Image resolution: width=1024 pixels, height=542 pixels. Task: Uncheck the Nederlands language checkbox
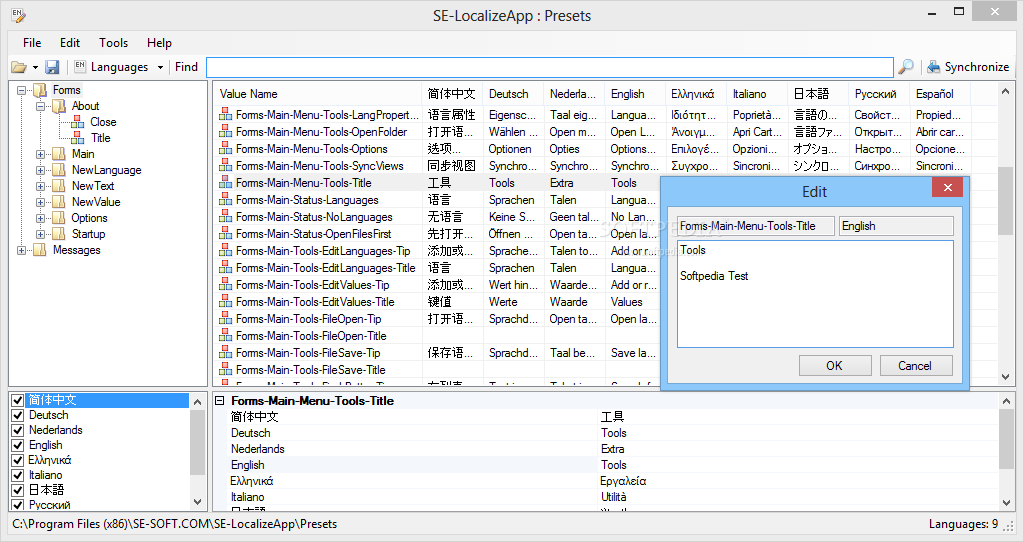(x=18, y=430)
